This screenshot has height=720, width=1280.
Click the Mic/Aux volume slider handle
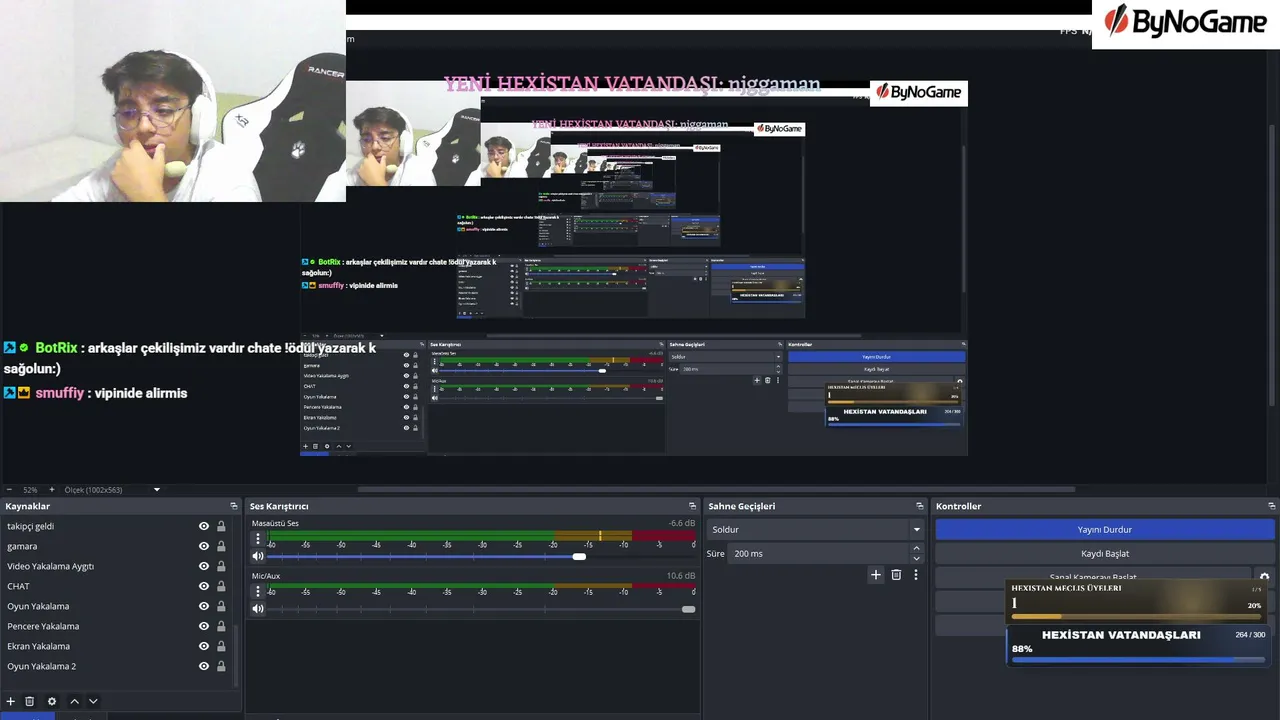coord(688,609)
